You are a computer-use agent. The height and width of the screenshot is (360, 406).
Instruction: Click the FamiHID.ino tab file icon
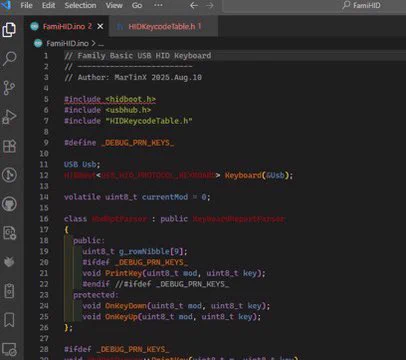click(34, 26)
